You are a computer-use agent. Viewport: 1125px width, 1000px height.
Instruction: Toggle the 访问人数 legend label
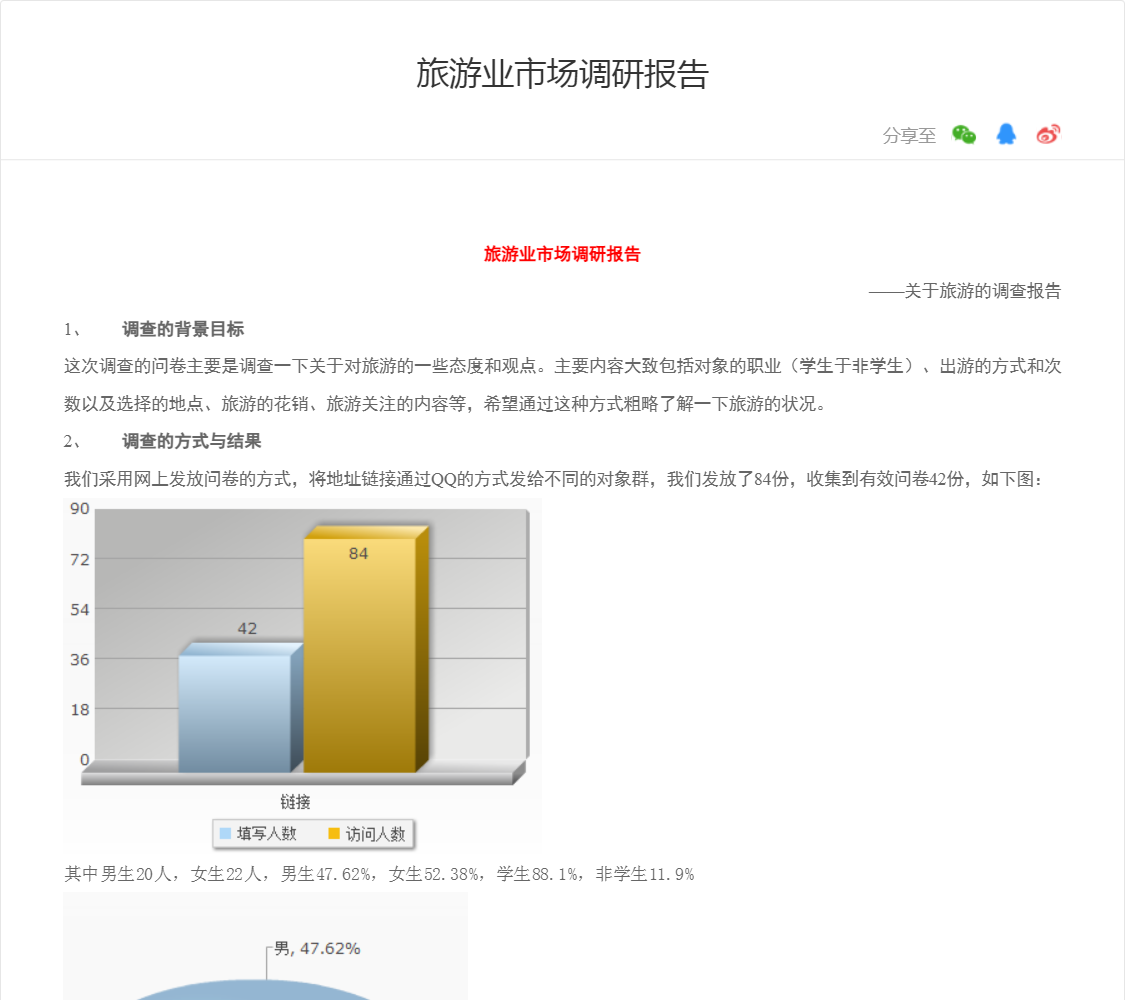[375, 834]
